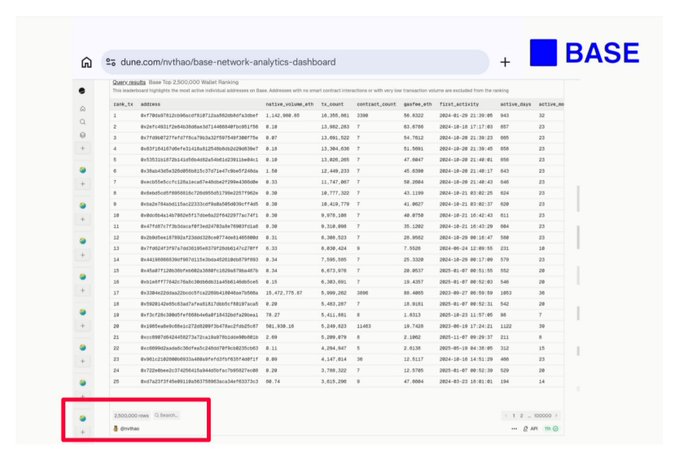Click the 2,500,000 rows label
The height and width of the screenshot is (467, 679).
point(131,415)
